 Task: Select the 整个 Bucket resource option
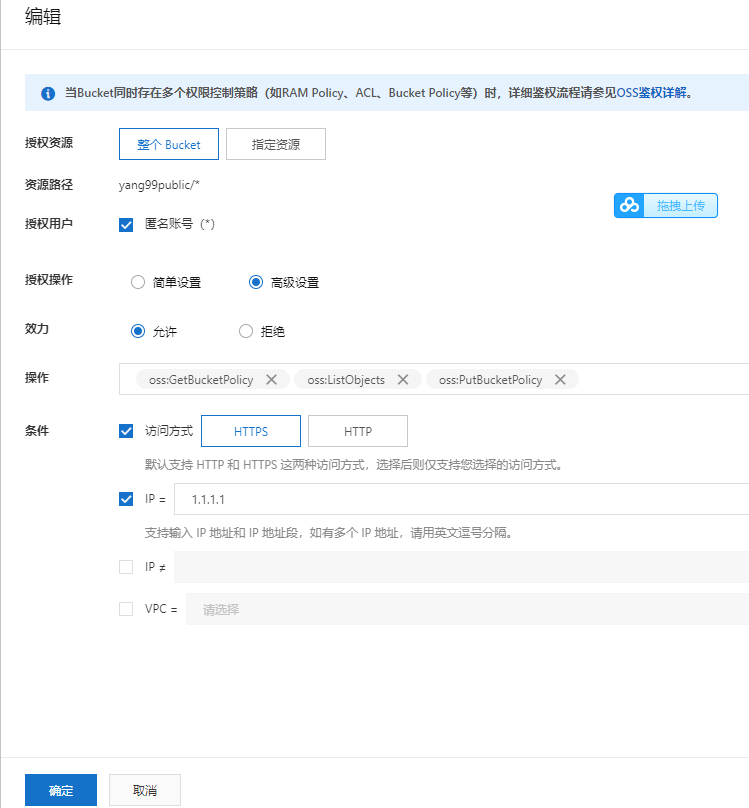[x=169, y=144]
